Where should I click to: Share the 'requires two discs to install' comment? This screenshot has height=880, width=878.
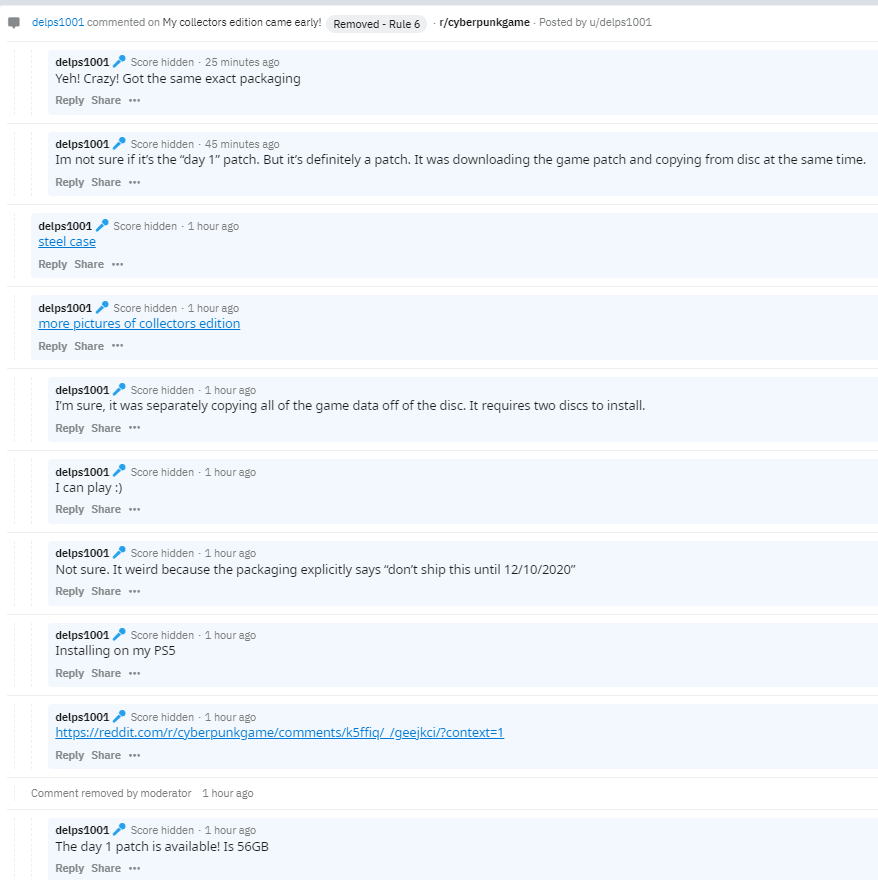pos(106,428)
